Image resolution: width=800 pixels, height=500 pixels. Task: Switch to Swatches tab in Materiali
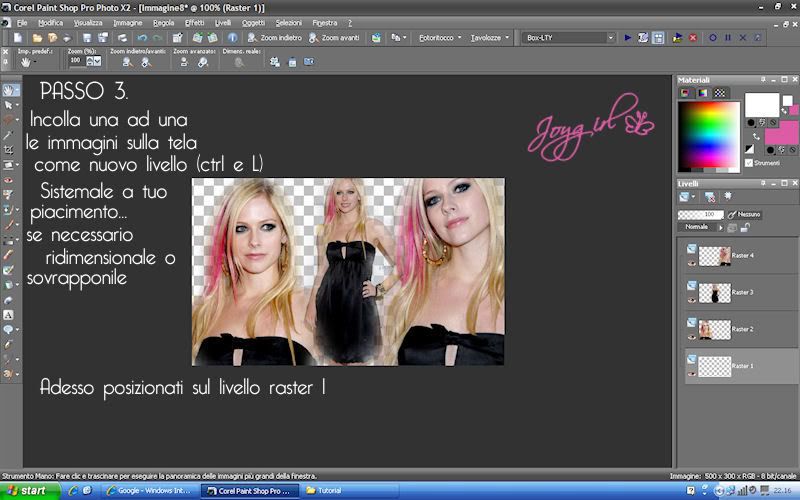tap(719, 93)
